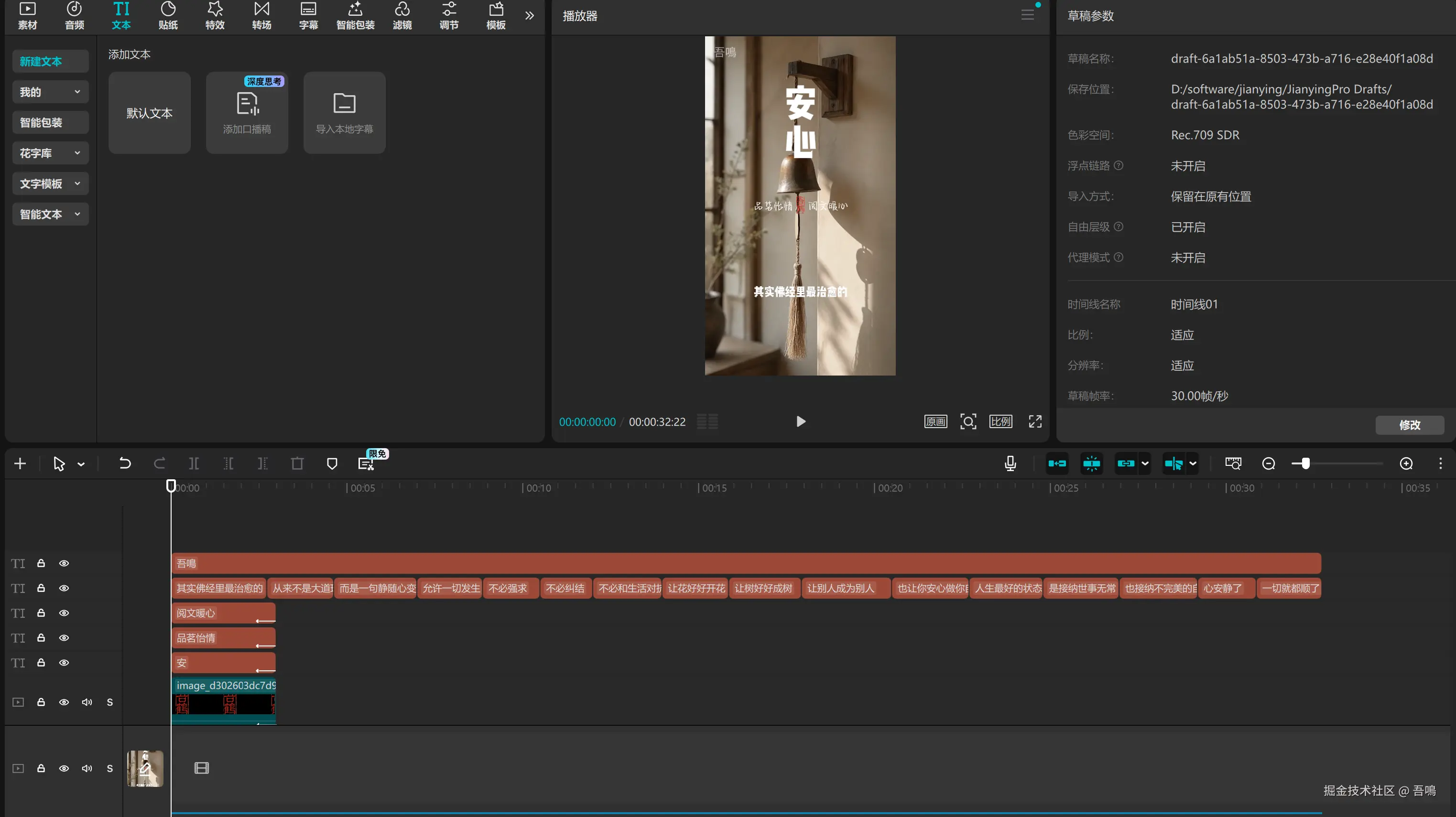Lock the 阅文暖心 text track
The image size is (1456, 817).
tap(41, 613)
